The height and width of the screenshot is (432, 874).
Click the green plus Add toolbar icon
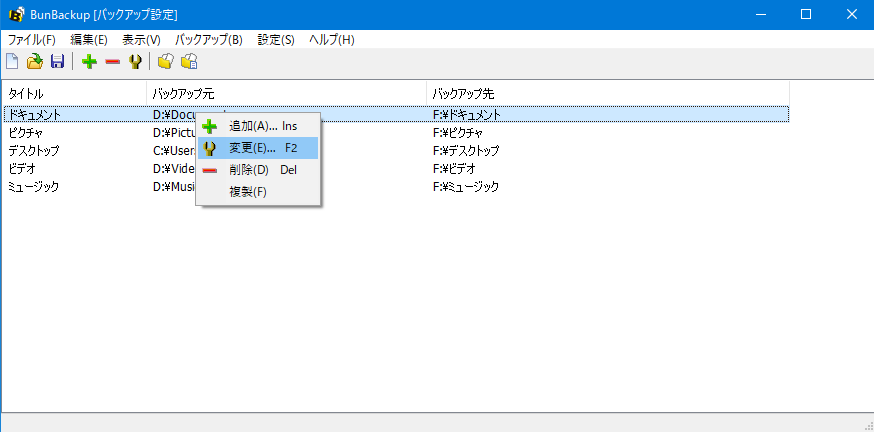click(89, 61)
